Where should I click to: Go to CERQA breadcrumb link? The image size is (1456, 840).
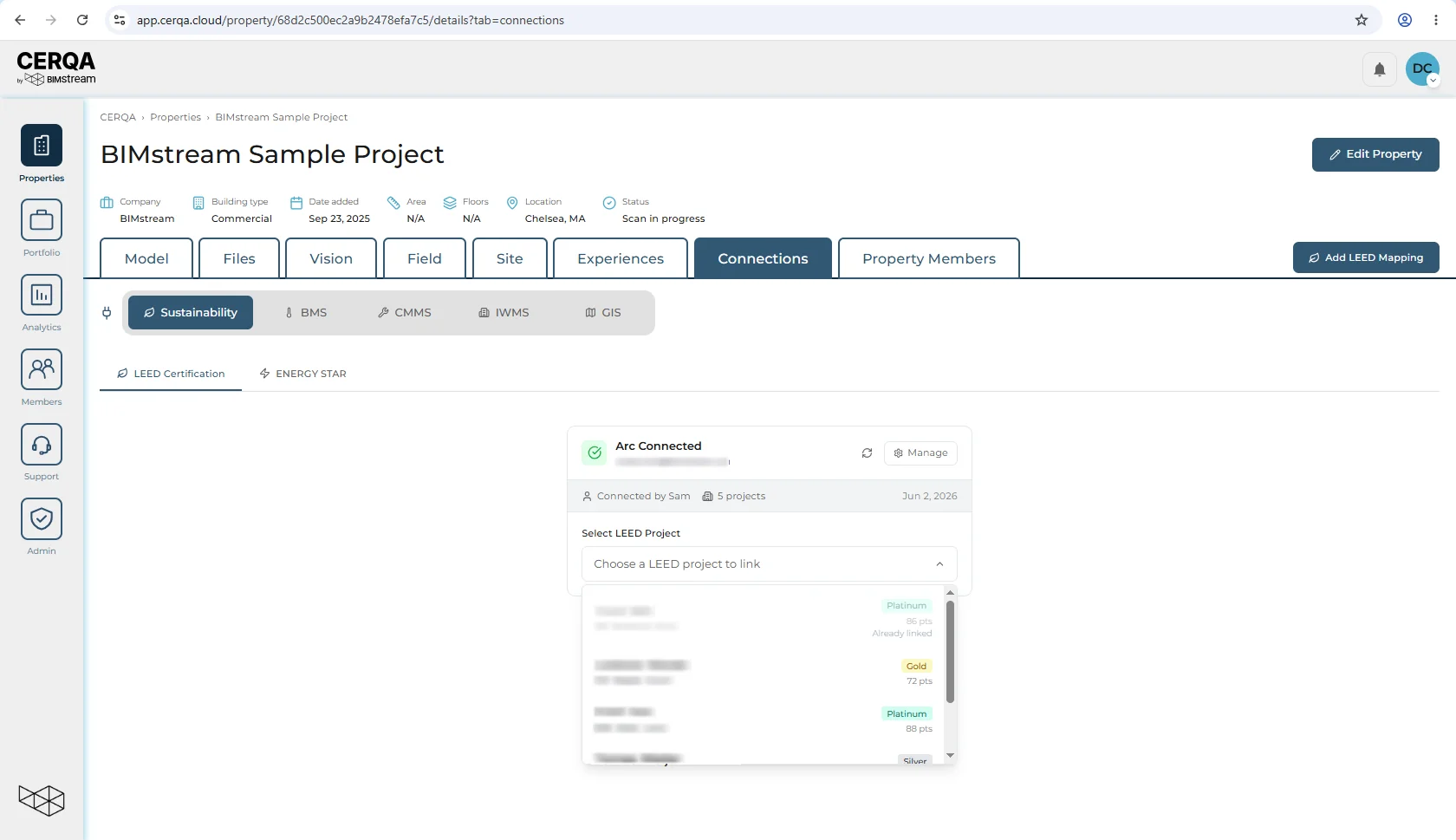pos(118,117)
